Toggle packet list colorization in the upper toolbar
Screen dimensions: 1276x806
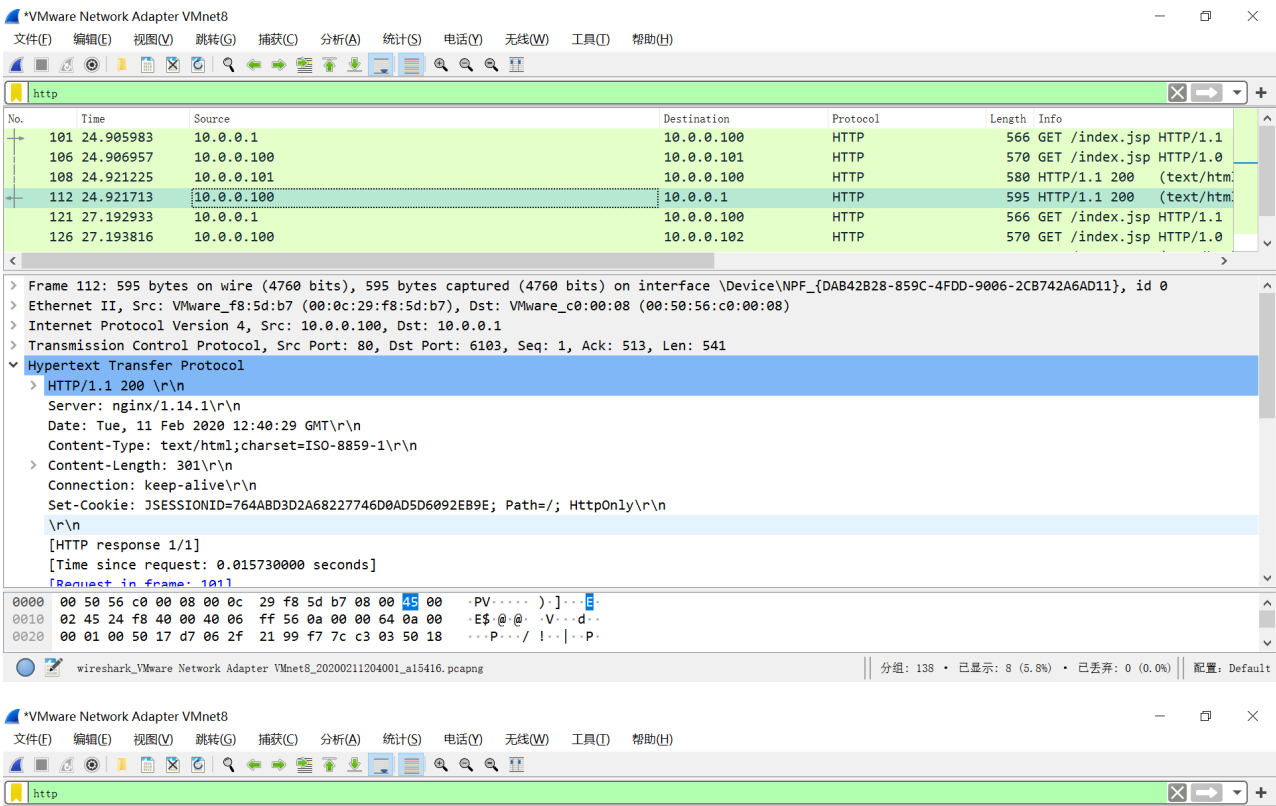coord(410,65)
